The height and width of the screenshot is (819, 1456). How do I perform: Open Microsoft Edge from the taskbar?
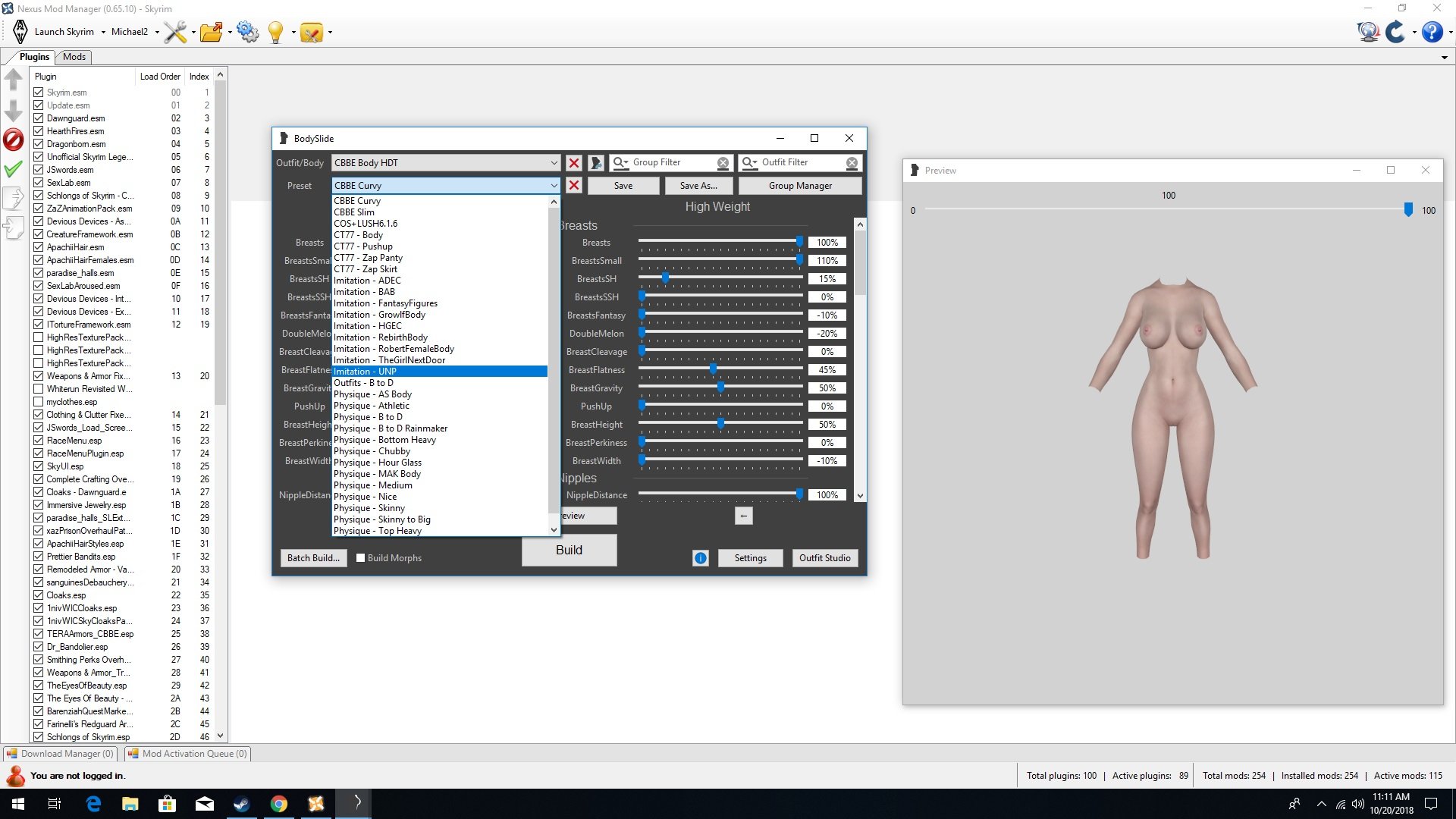click(x=93, y=804)
